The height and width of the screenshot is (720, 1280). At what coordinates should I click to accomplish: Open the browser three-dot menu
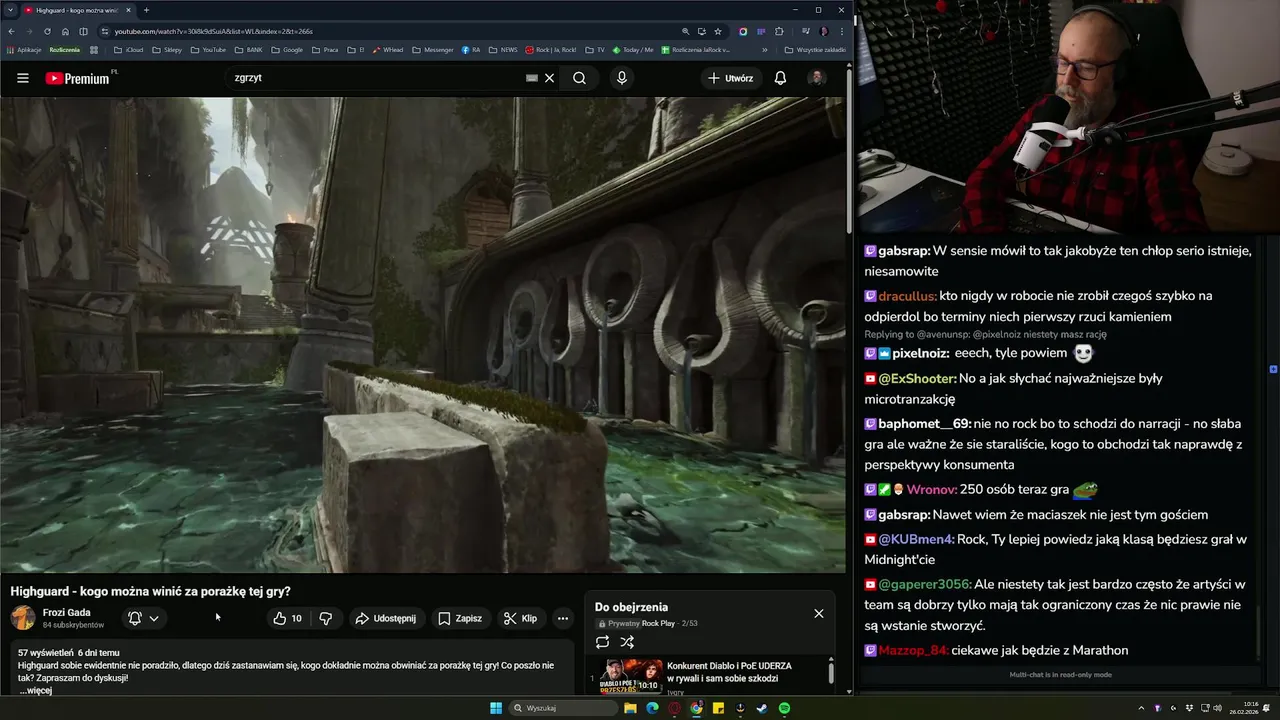point(841,31)
